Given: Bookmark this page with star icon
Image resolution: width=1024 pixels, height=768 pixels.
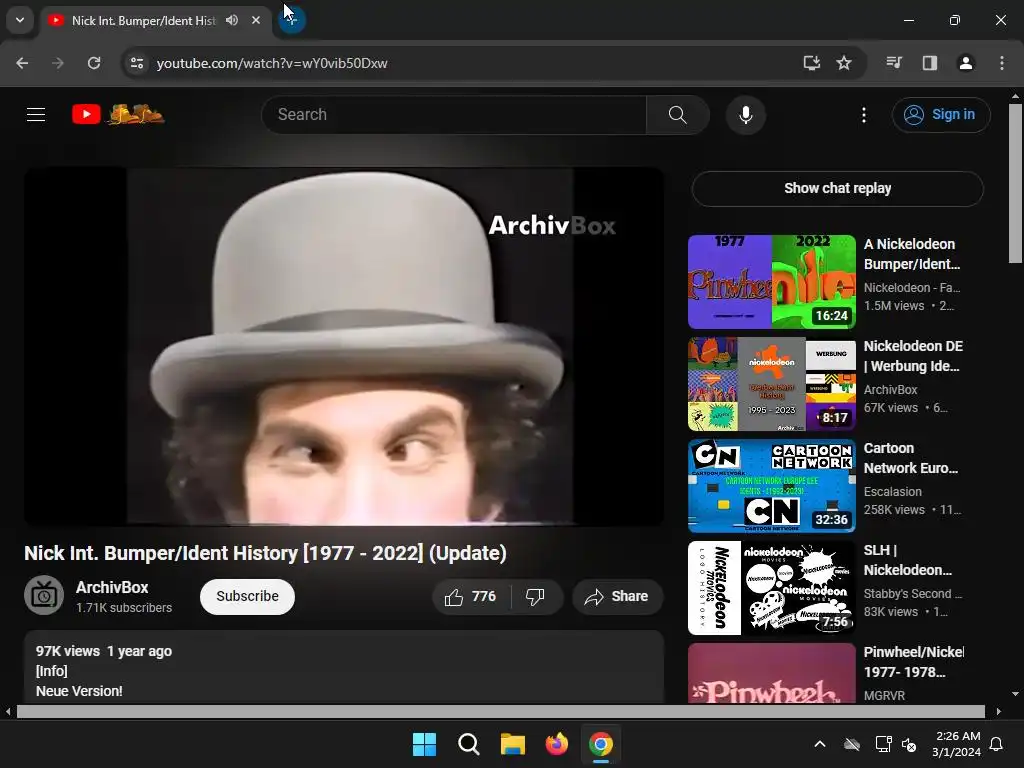Looking at the screenshot, I should tap(844, 63).
